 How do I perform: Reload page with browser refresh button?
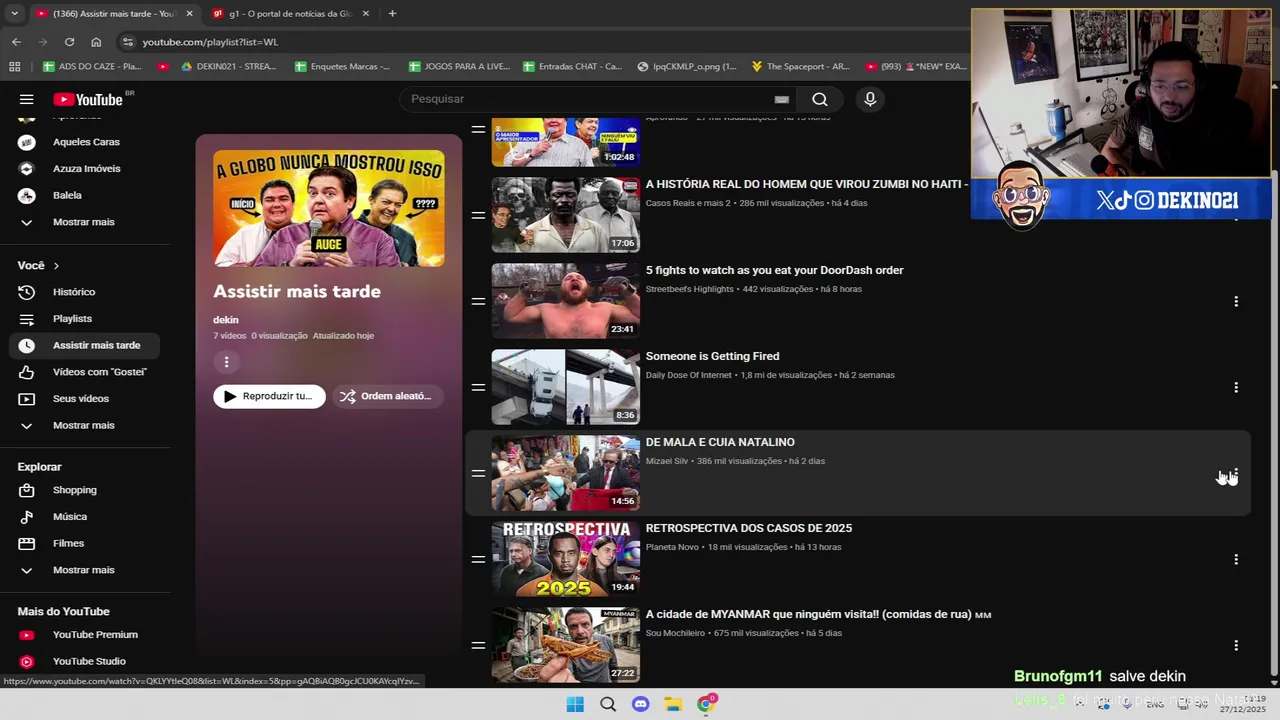69,42
